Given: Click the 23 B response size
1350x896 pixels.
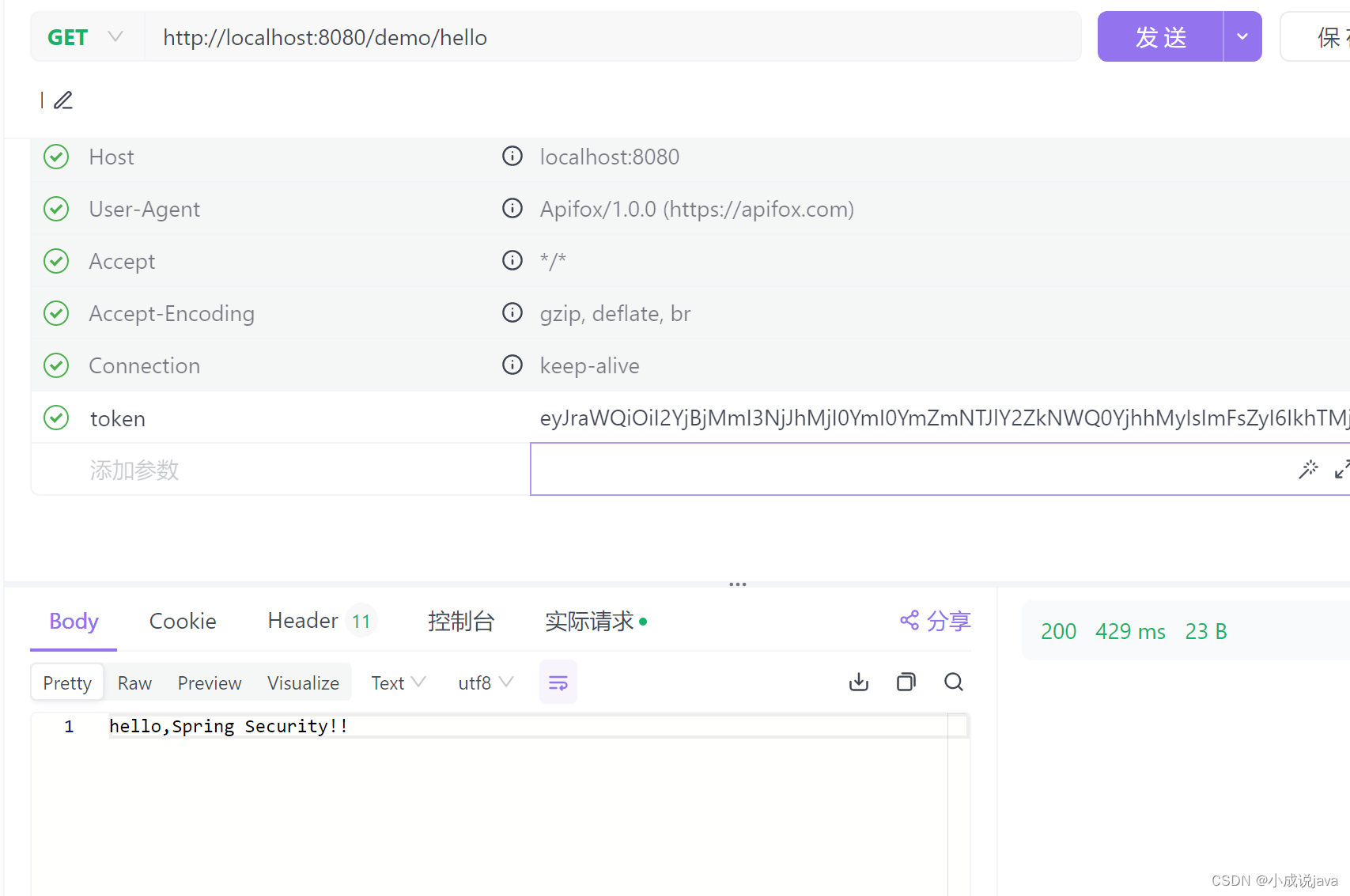Looking at the screenshot, I should point(1206,631).
